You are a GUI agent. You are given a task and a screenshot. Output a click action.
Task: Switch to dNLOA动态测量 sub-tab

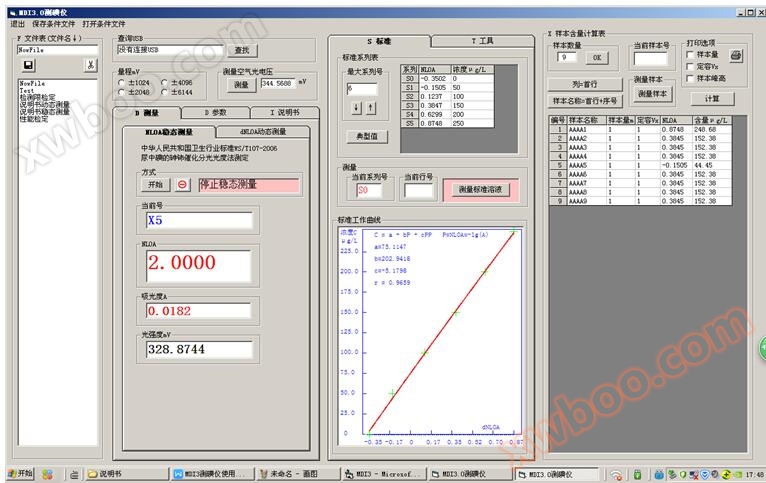[x=262, y=131]
